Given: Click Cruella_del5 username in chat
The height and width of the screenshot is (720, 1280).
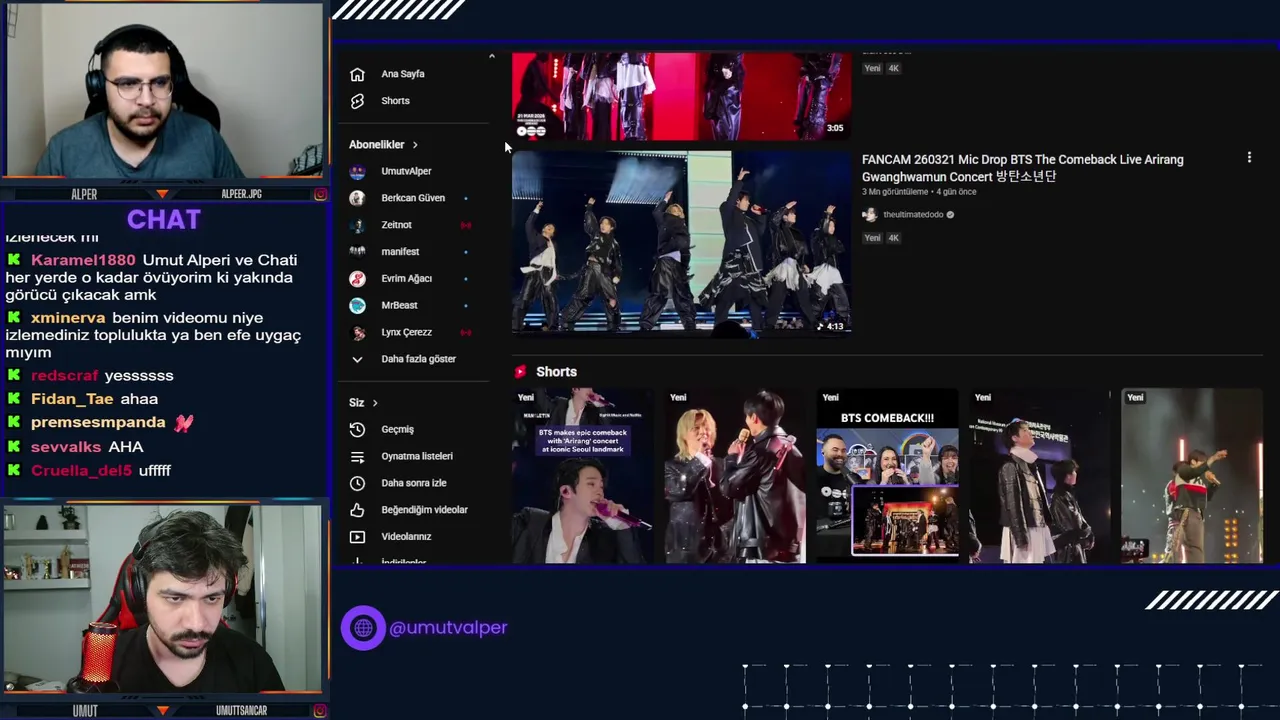Looking at the screenshot, I should point(81,470).
